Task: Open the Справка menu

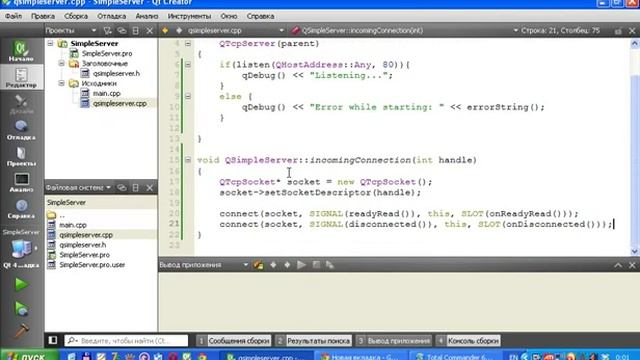Action: click(x=260, y=16)
